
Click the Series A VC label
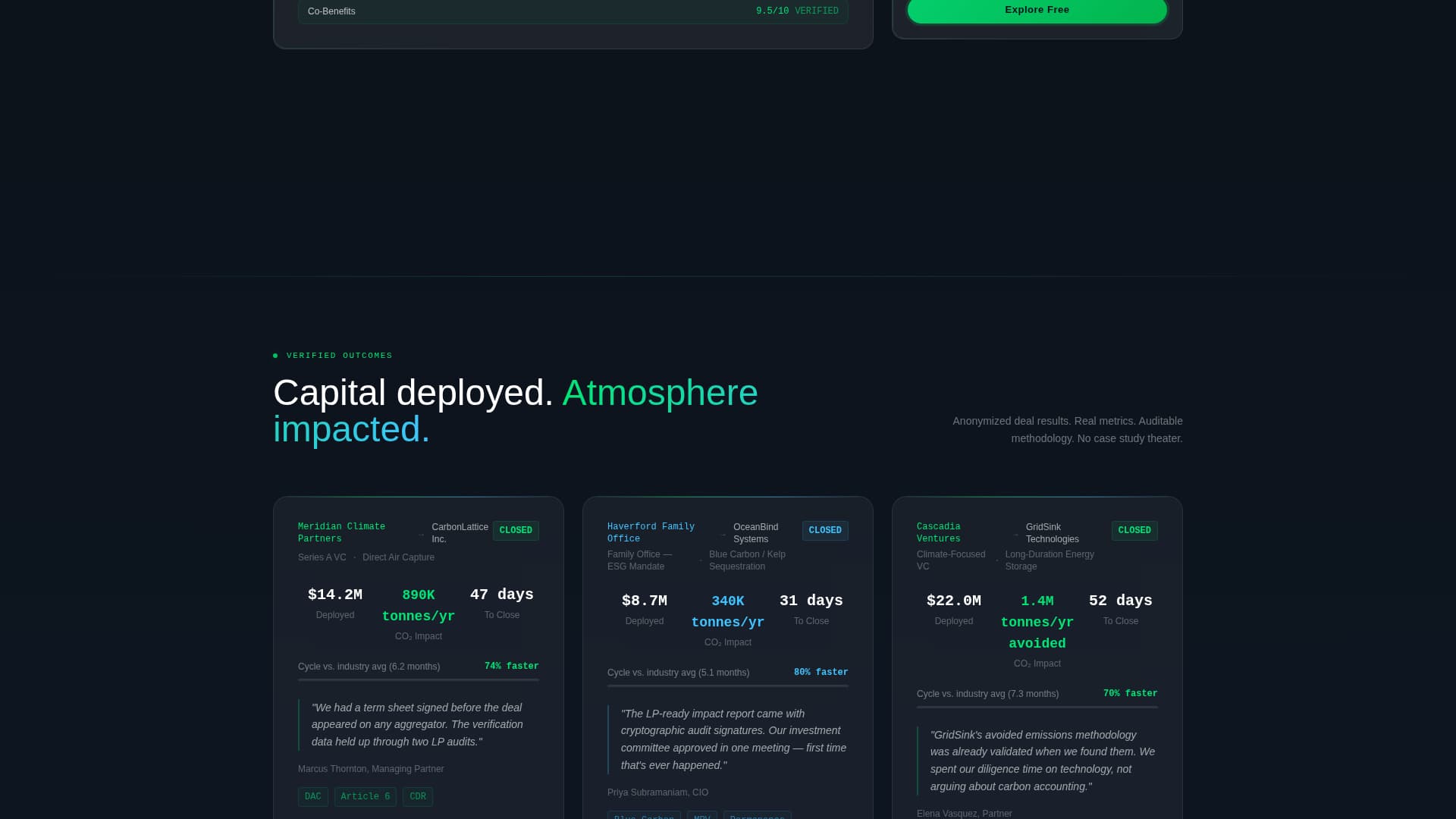click(322, 557)
